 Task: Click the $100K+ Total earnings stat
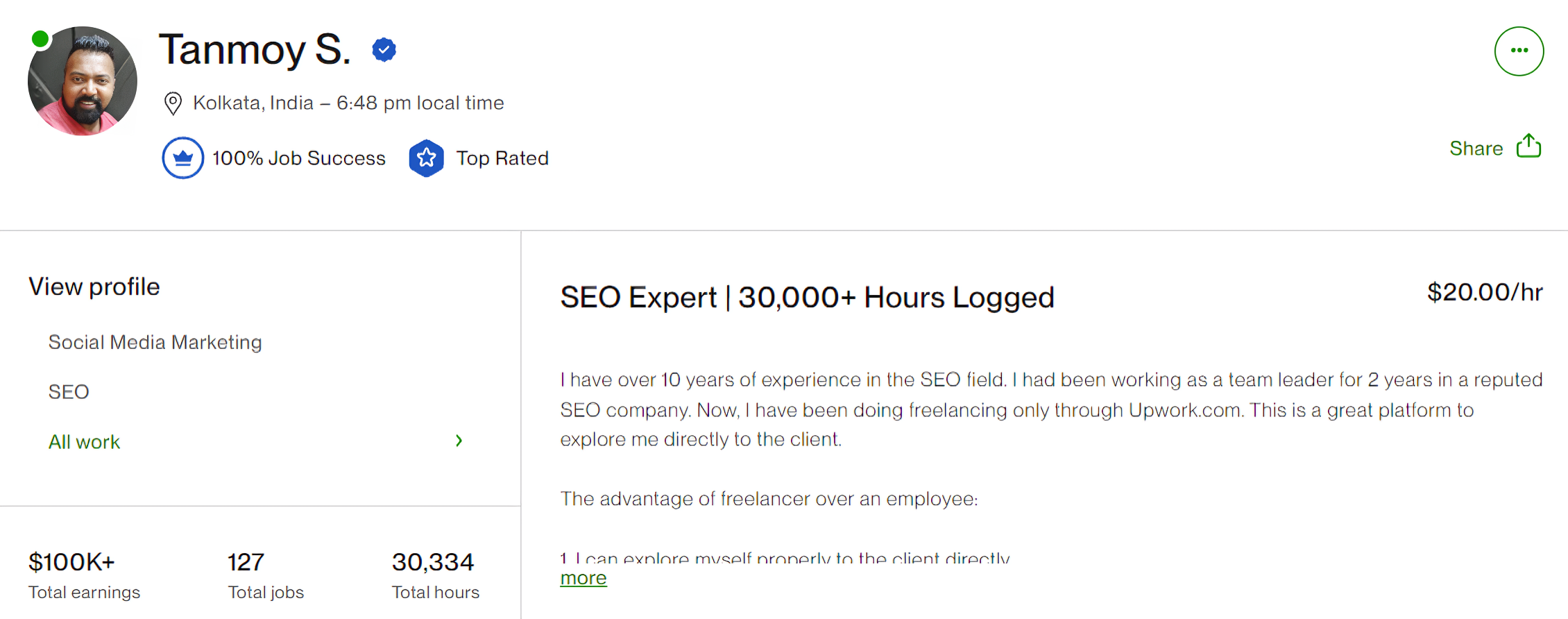point(84,575)
